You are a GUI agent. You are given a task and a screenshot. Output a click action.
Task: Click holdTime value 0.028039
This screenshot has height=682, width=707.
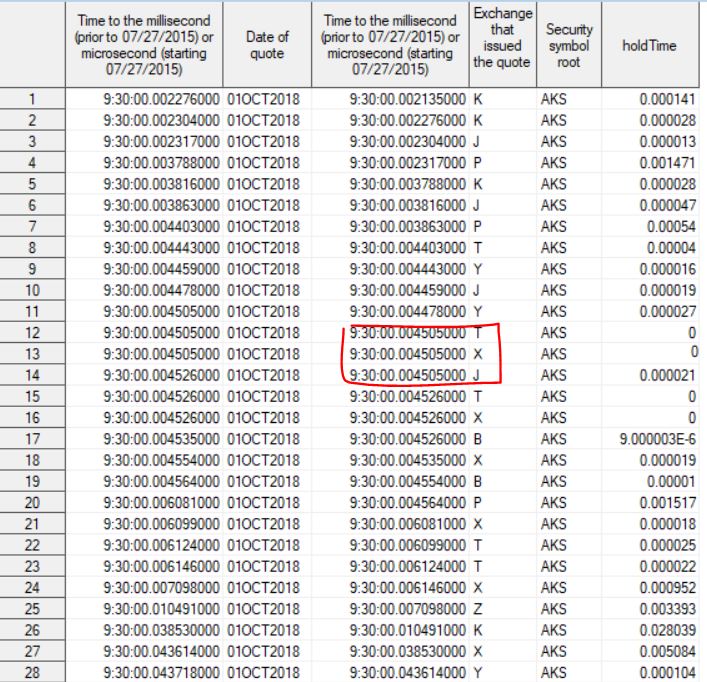pos(667,630)
